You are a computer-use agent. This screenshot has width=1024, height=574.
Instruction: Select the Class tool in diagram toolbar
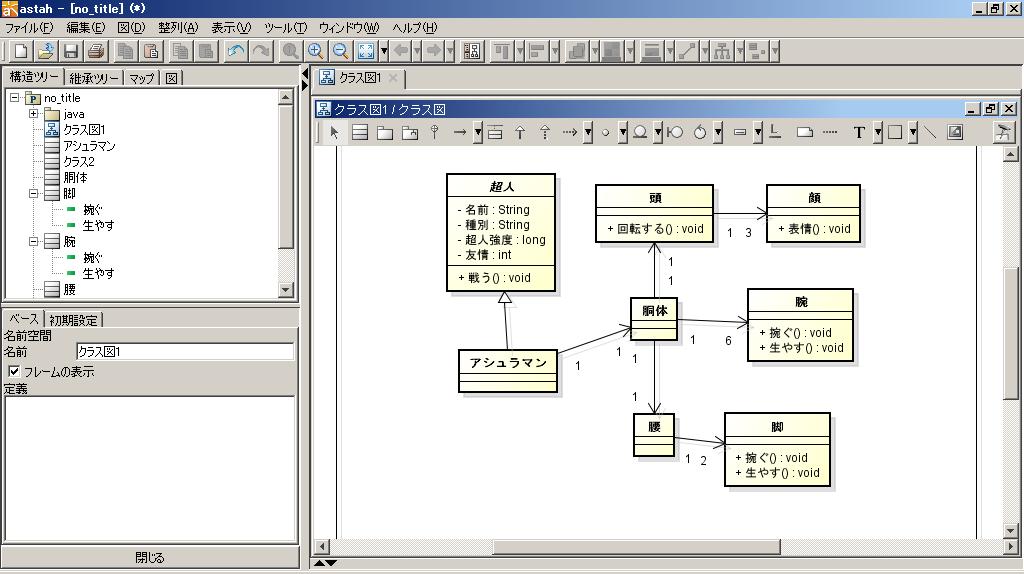[x=360, y=133]
